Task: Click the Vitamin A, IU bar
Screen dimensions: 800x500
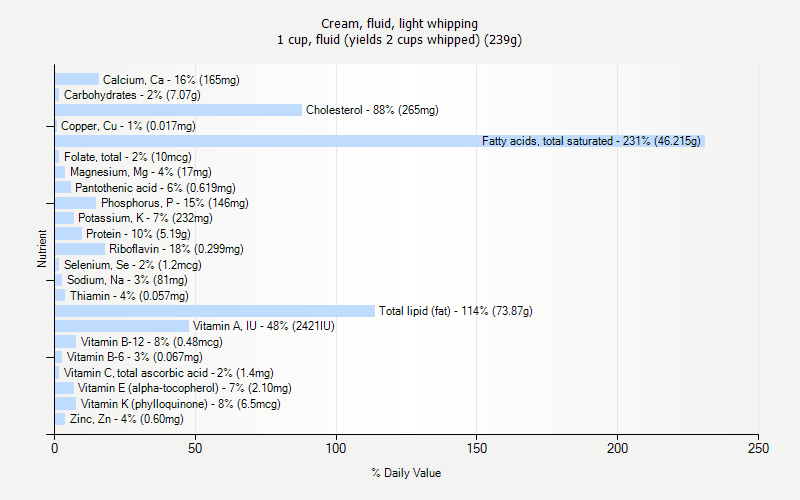Action: 122,326
